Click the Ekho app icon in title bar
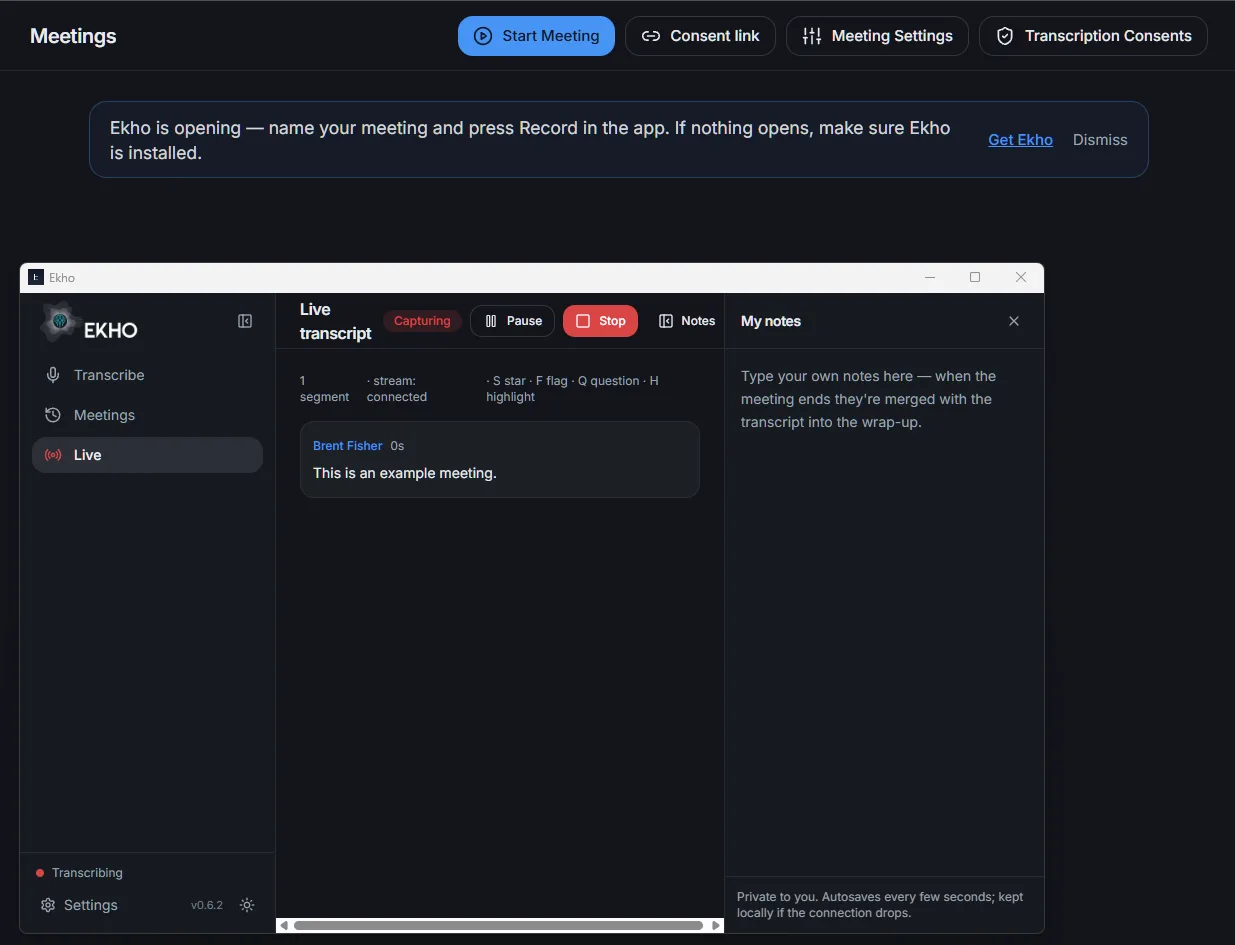This screenshot has width=1235, height=945. click(x=36, y=277)
